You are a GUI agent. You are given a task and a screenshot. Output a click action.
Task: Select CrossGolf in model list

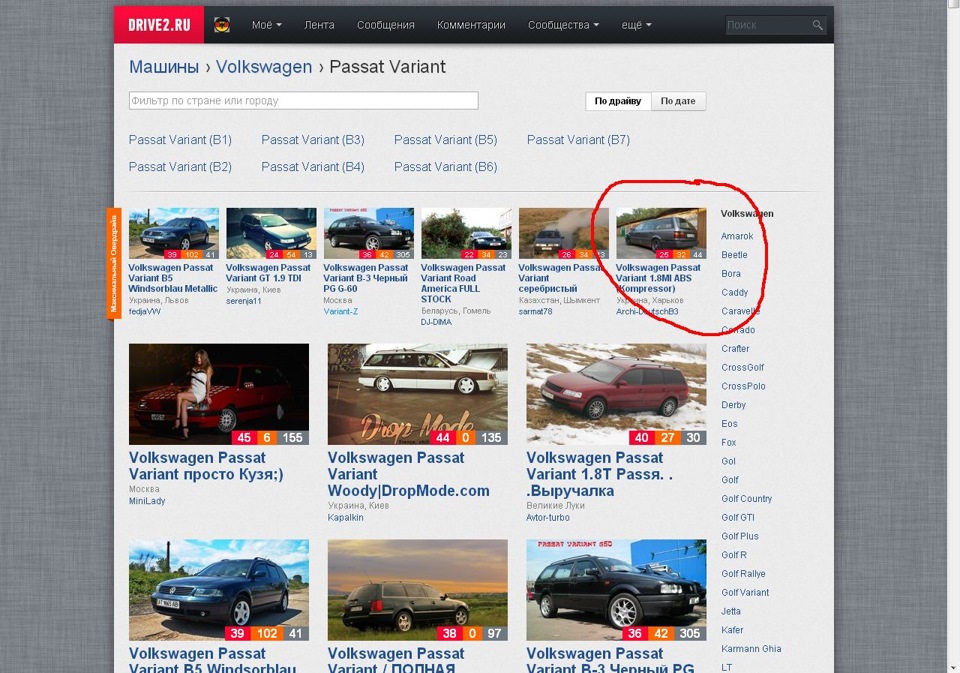(743, 367)
